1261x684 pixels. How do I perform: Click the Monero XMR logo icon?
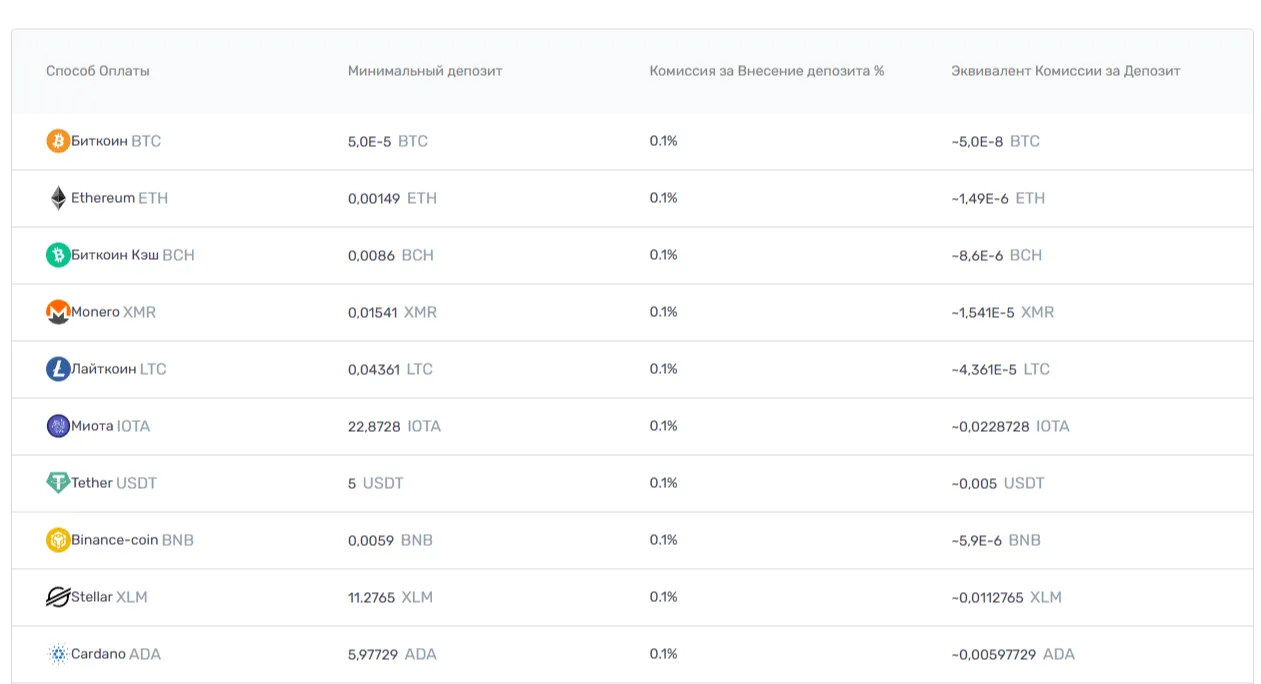(58, 312)
